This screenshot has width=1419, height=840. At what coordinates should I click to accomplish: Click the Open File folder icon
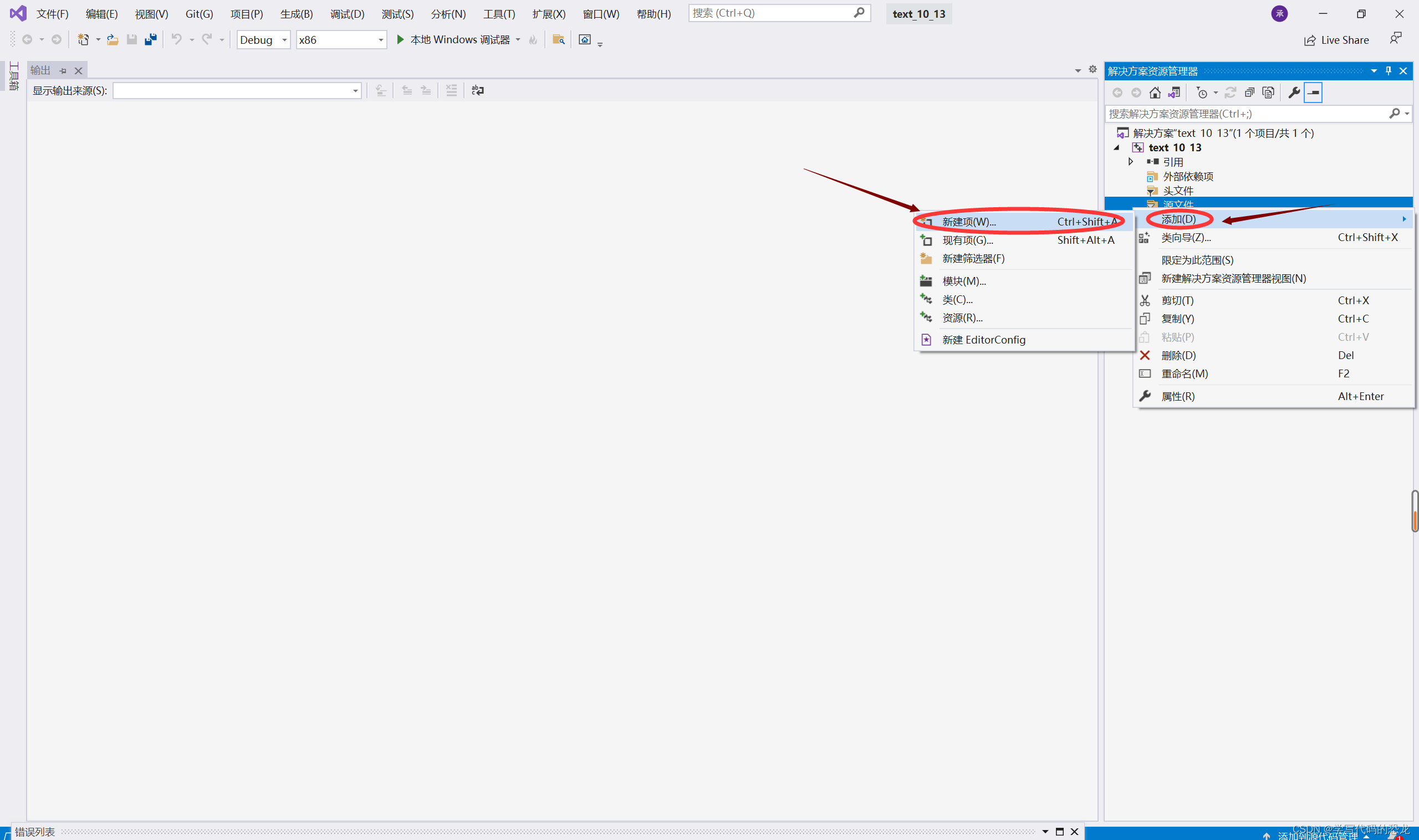pos(113,40)
